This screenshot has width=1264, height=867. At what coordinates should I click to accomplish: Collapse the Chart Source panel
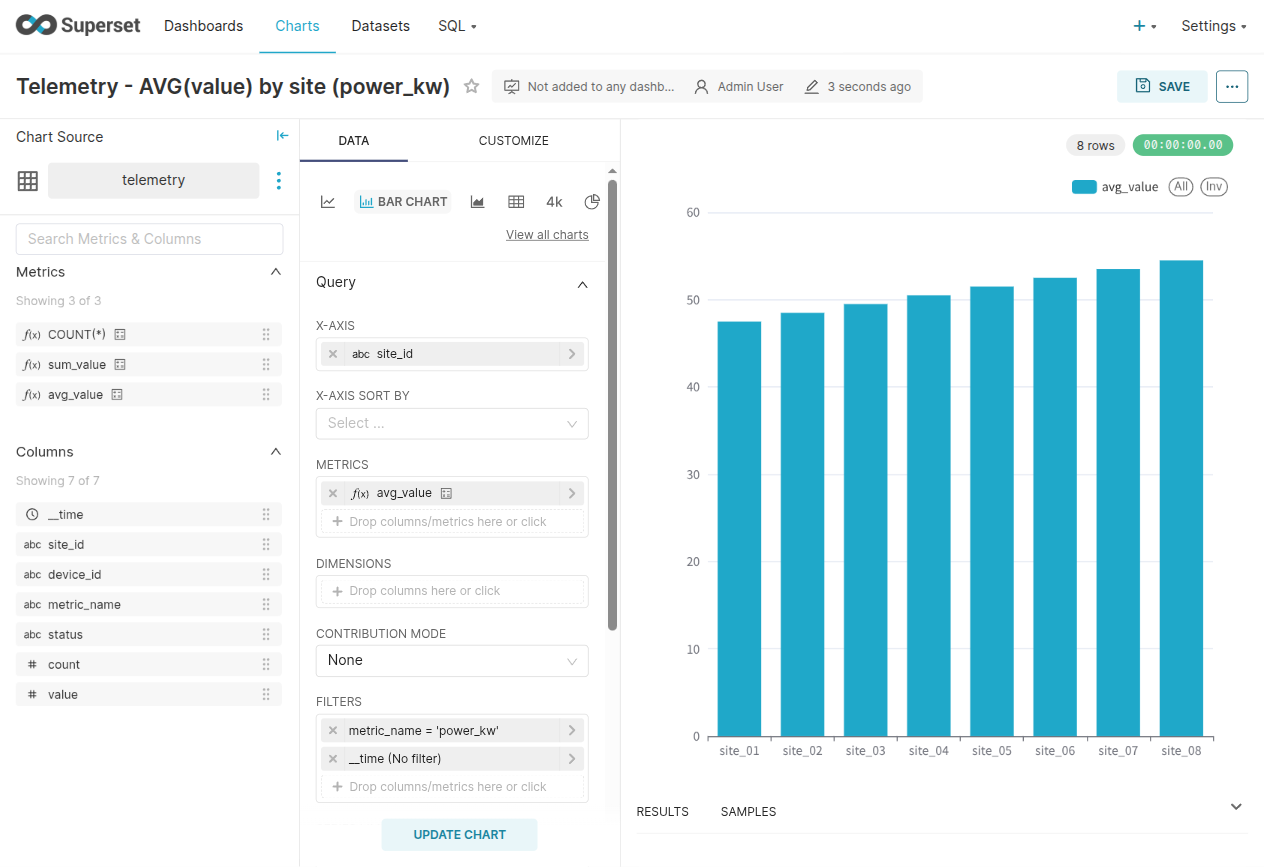point(282,136)
